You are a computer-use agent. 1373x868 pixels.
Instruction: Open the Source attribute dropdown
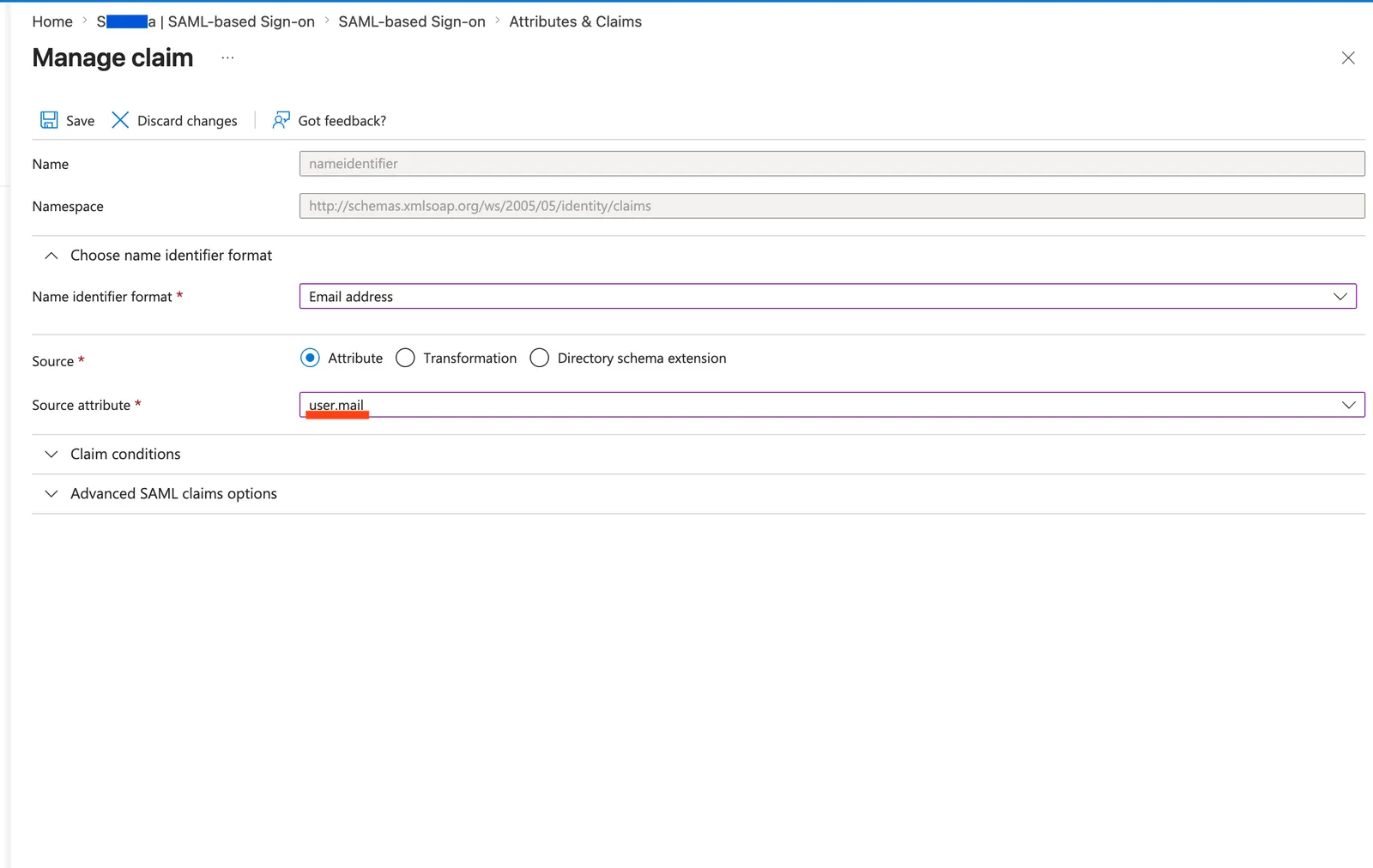tap(832, 405)
